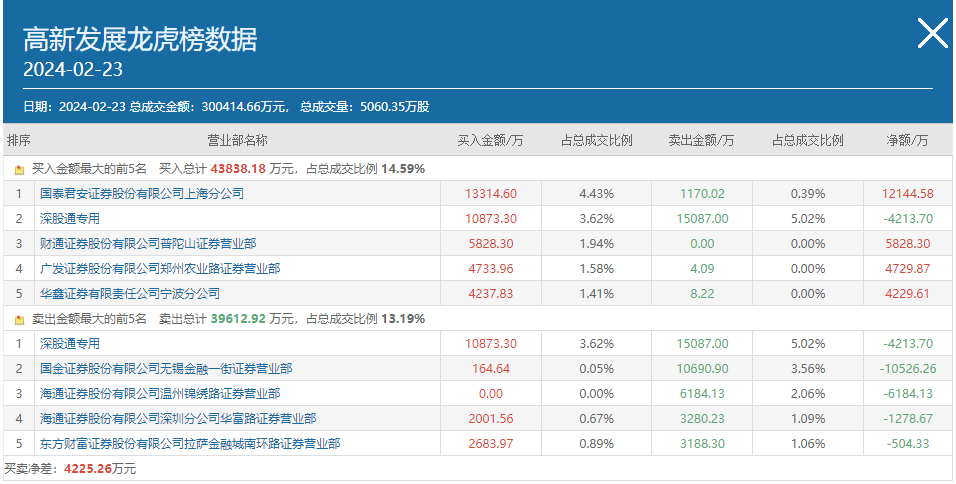Select sell amount 4.09
956x484 pixels.
tap(702, 269)
